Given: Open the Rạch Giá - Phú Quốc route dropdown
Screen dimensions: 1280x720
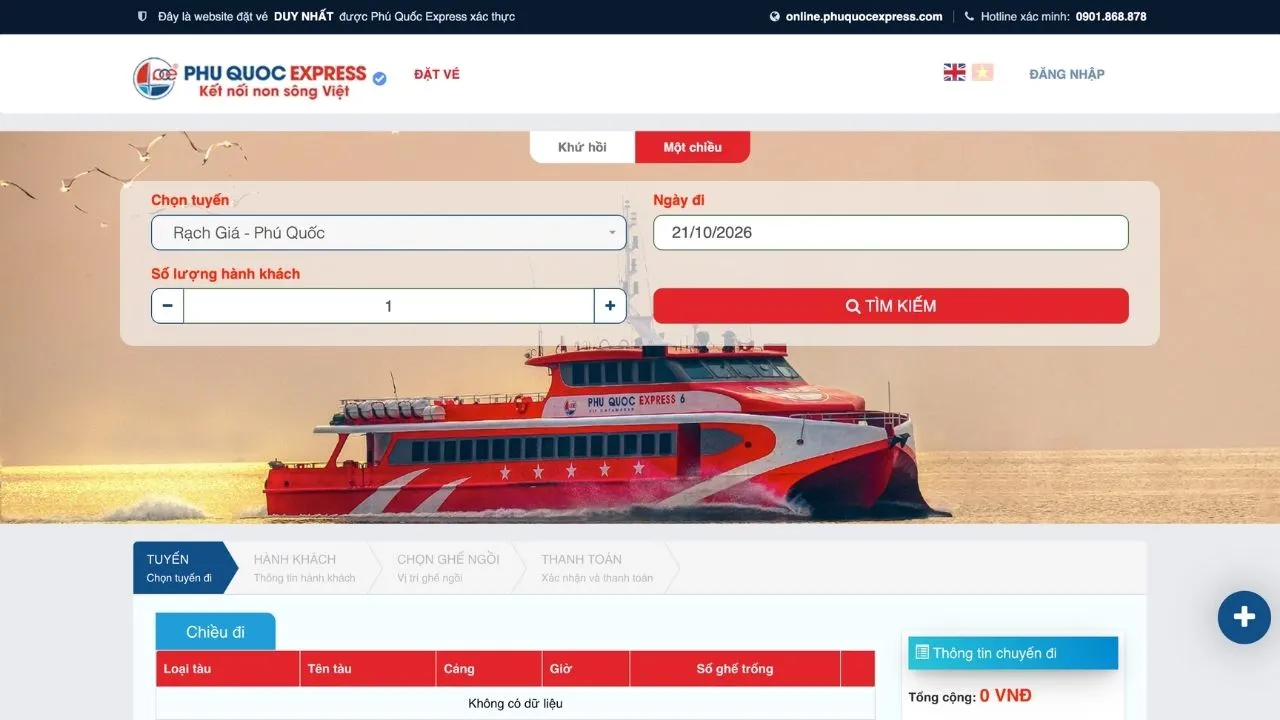Looking at the screenshot, I should tap(389, 233).
